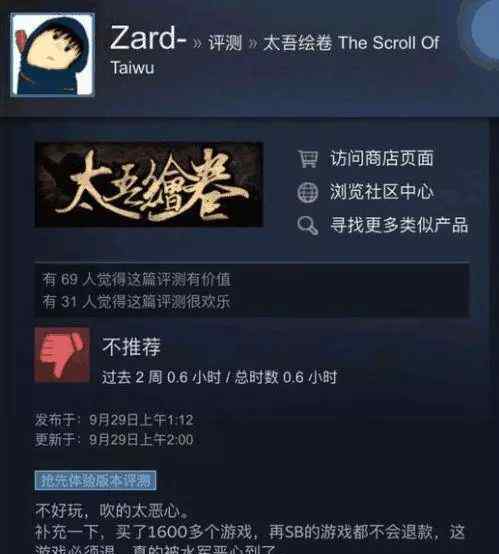
Task: Click the 不好玩，吹的太恶心 review text
Action: point(112,511)
